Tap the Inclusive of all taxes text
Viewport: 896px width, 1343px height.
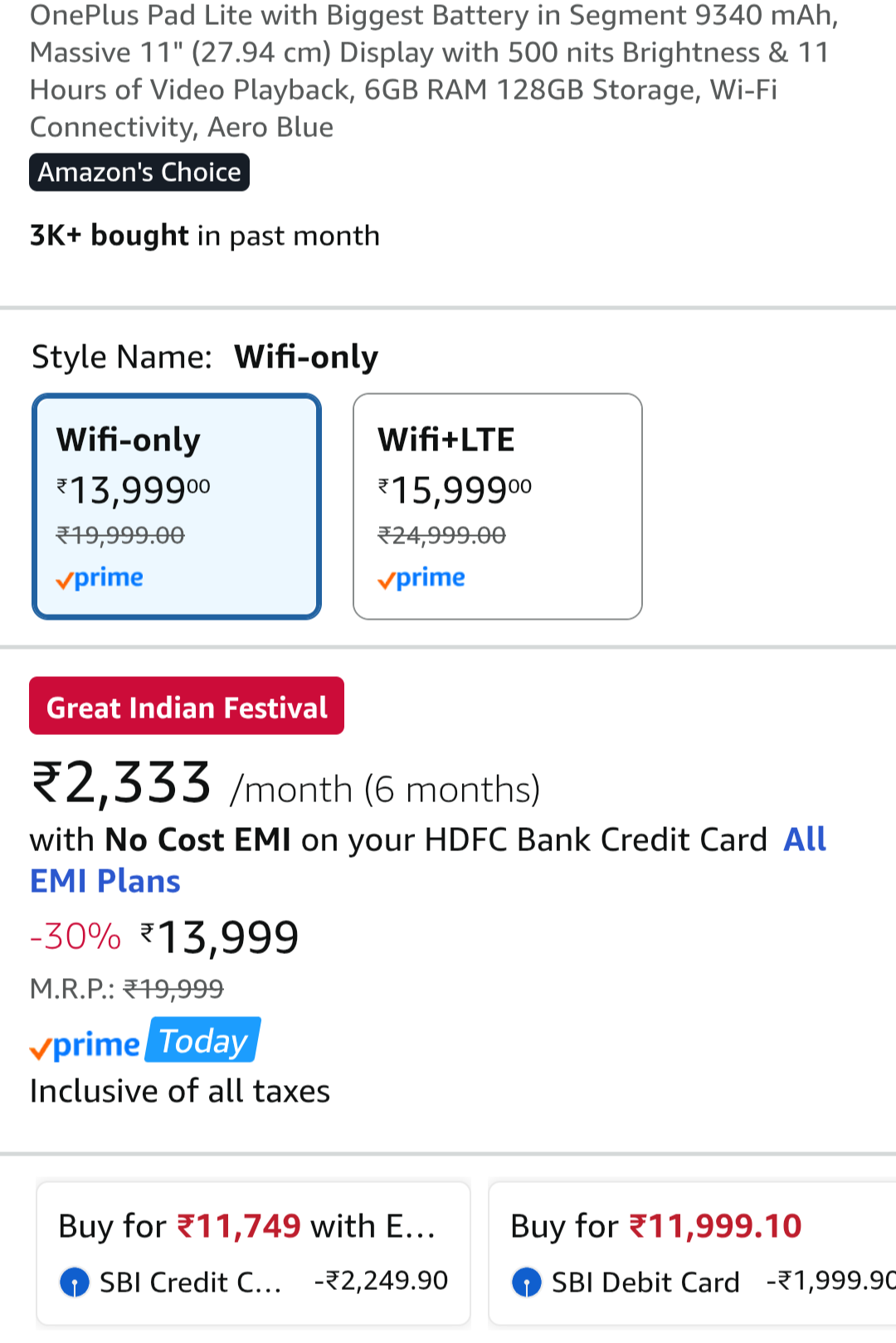[x=180, y=1092]
